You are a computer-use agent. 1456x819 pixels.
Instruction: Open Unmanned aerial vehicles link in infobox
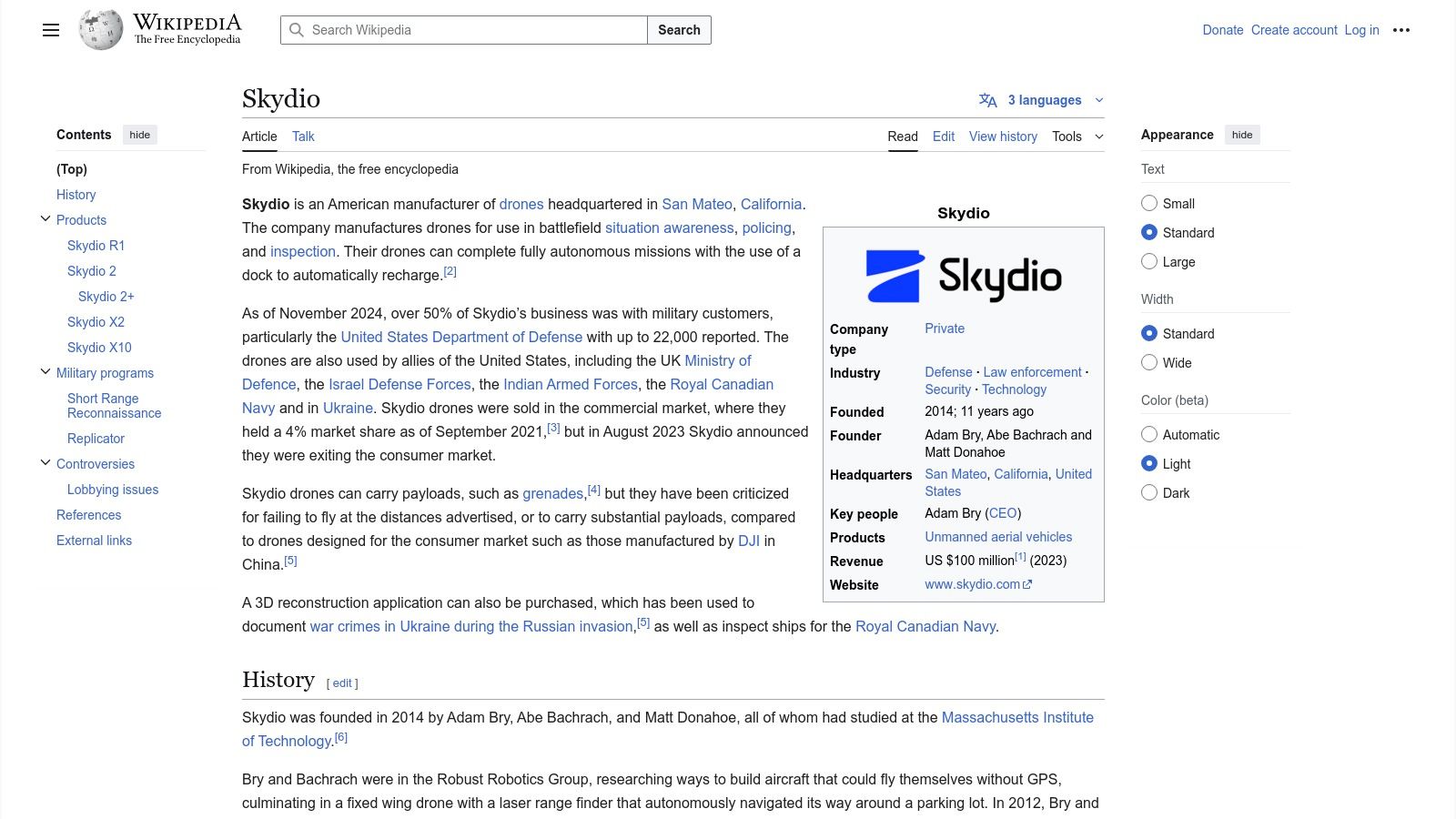pos(998,537)
